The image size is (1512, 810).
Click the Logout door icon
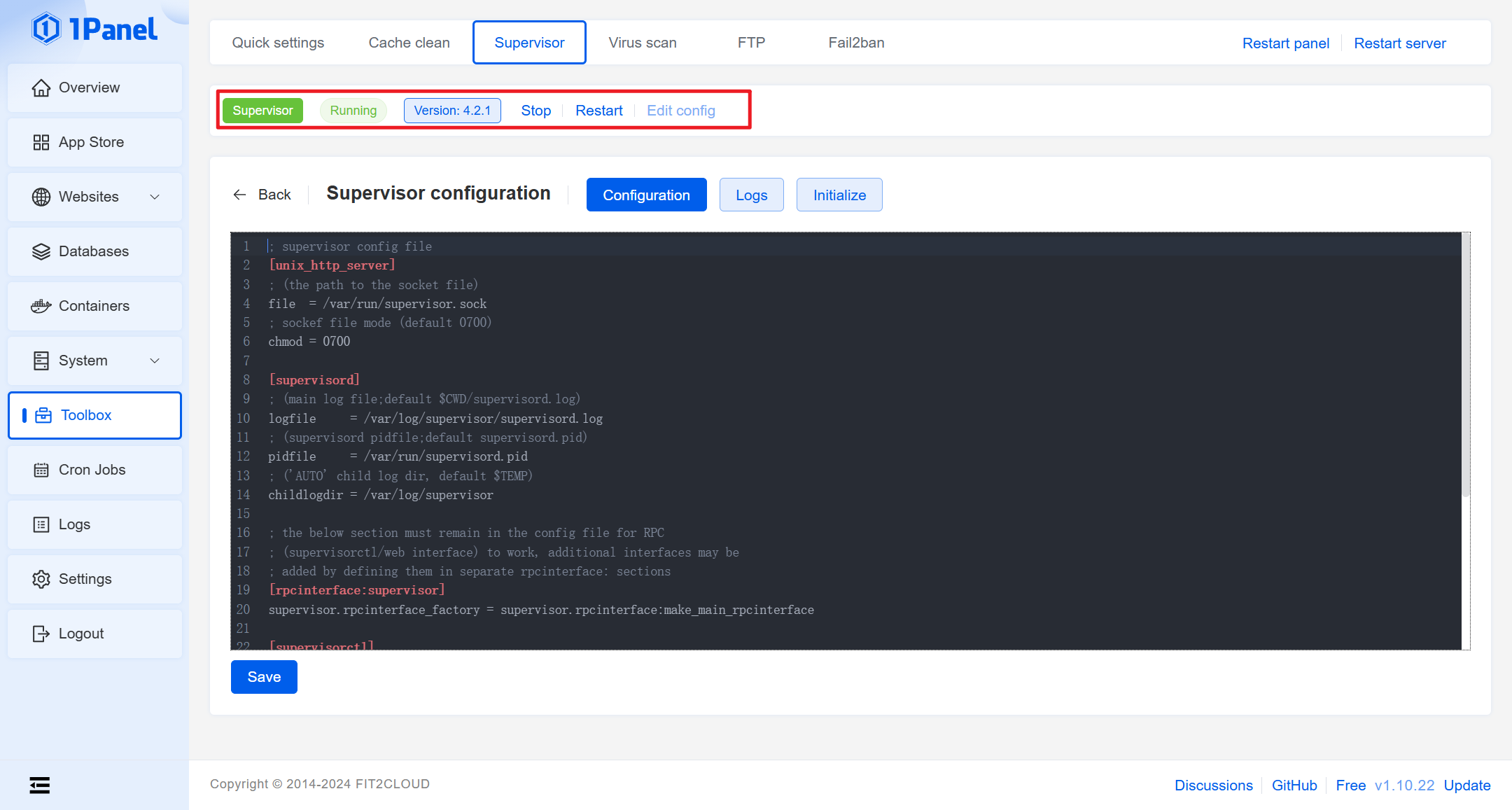pos(41,634)
